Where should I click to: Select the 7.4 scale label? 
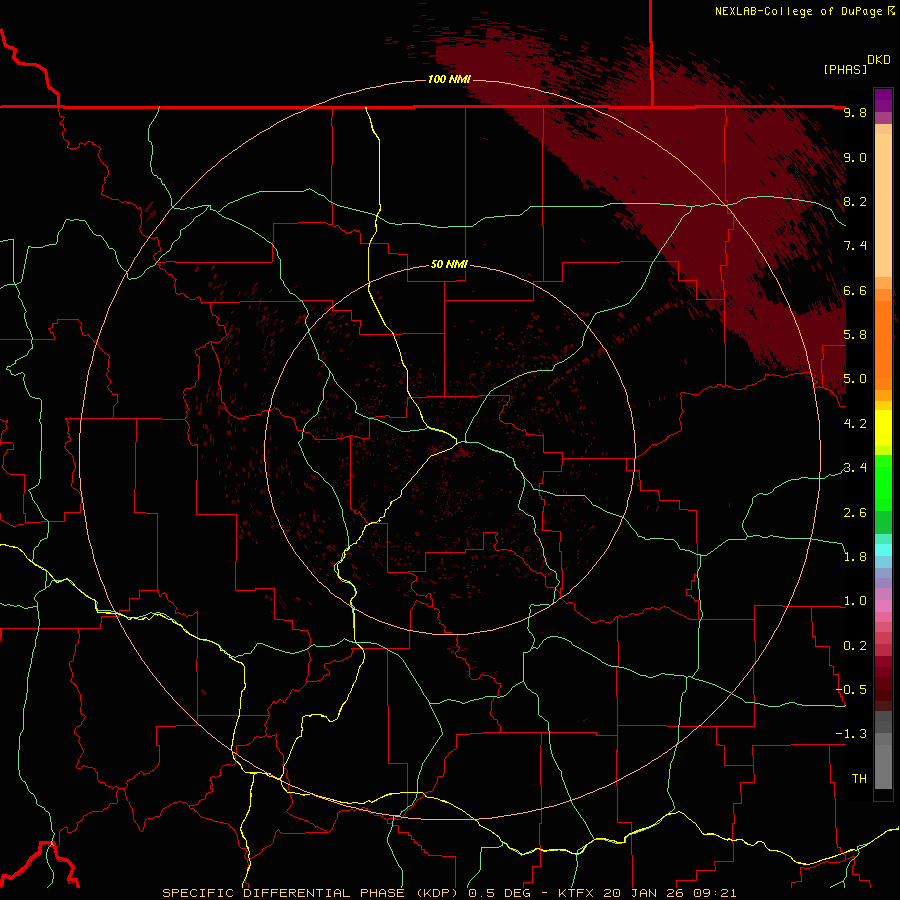coord(855,246)
